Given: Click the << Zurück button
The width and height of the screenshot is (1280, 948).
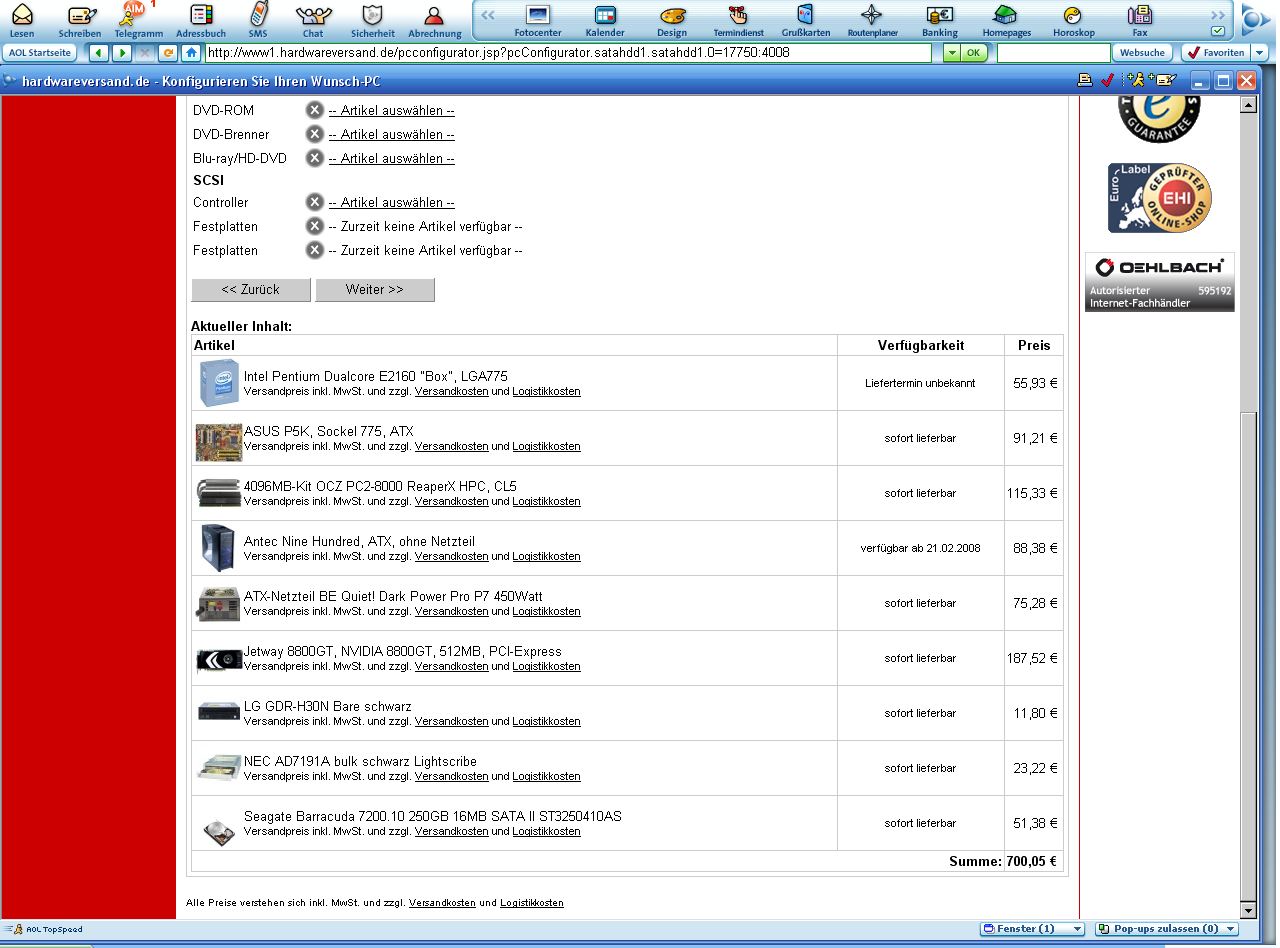Looking at the screenshot, I should point(251,289).
